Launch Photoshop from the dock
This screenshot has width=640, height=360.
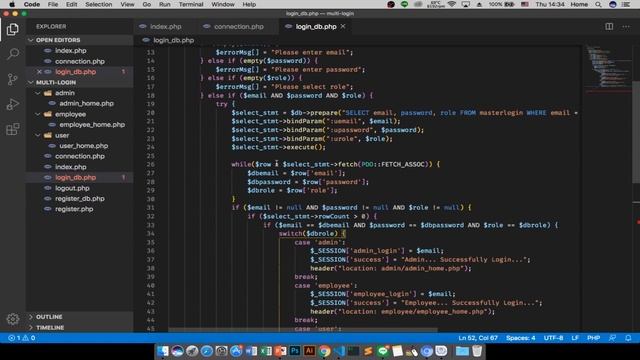coord(295,351)
